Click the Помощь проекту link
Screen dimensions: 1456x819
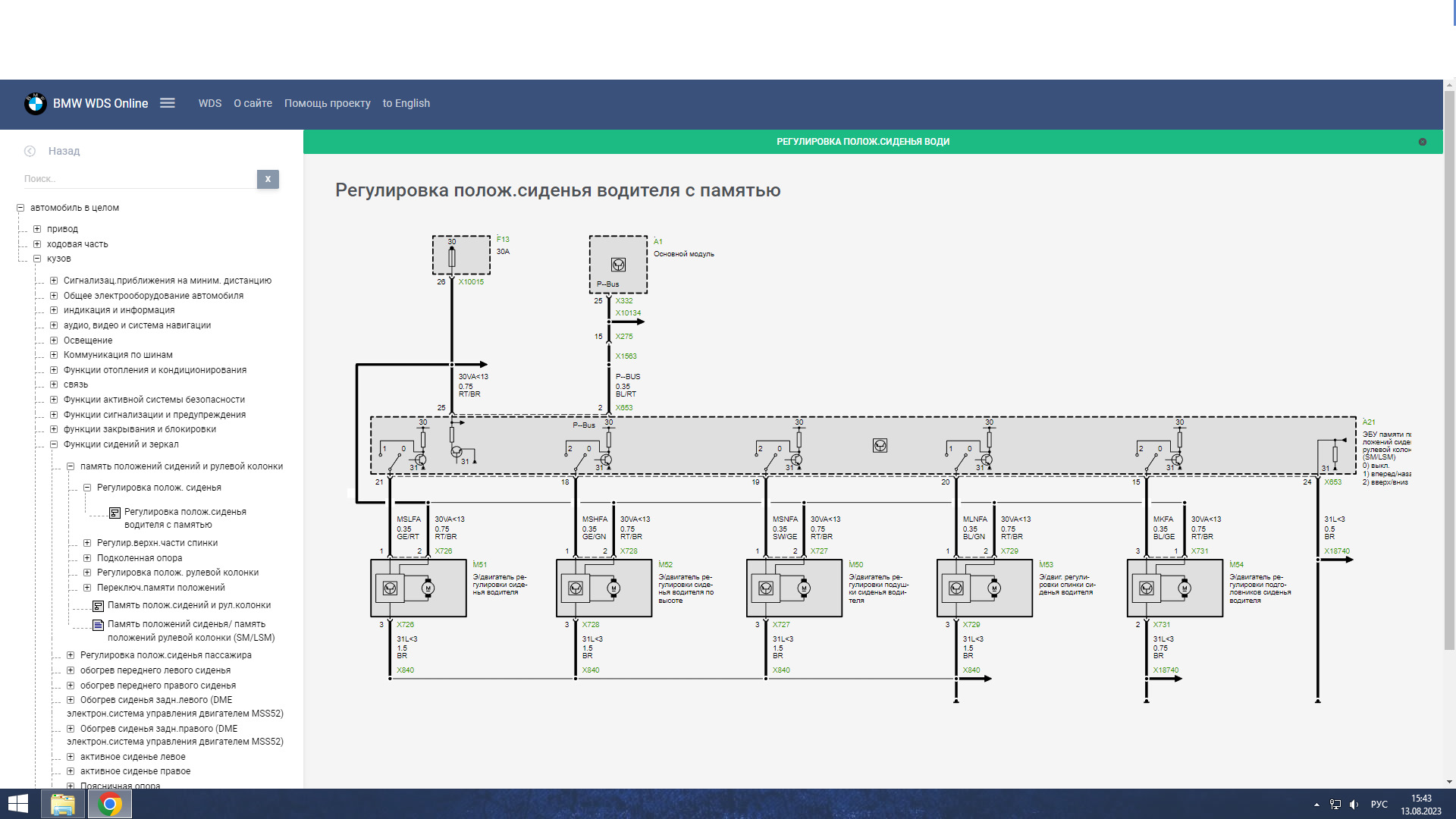[327, 103]
